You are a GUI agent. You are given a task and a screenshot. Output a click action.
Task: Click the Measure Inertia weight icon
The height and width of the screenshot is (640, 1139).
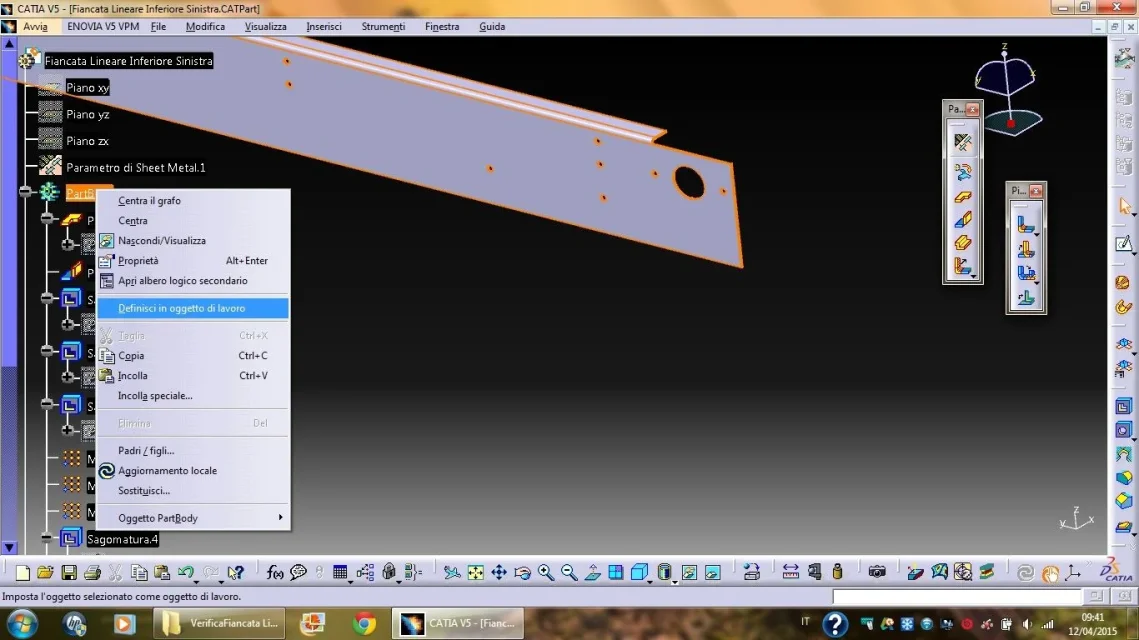pyautogui.click(x=838, y=572)
